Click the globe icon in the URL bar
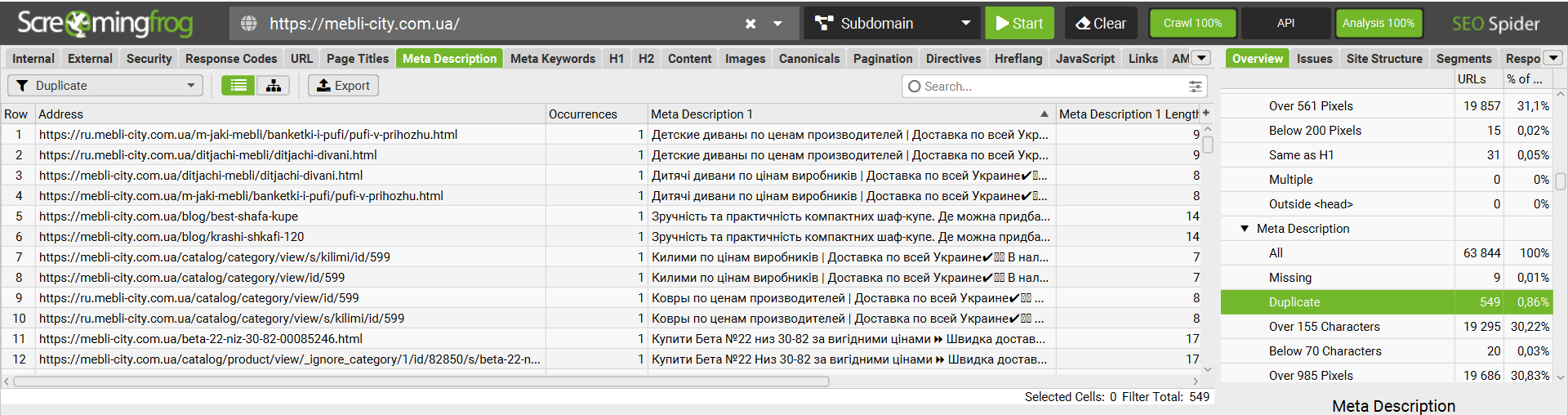 (x=249, y=24)
